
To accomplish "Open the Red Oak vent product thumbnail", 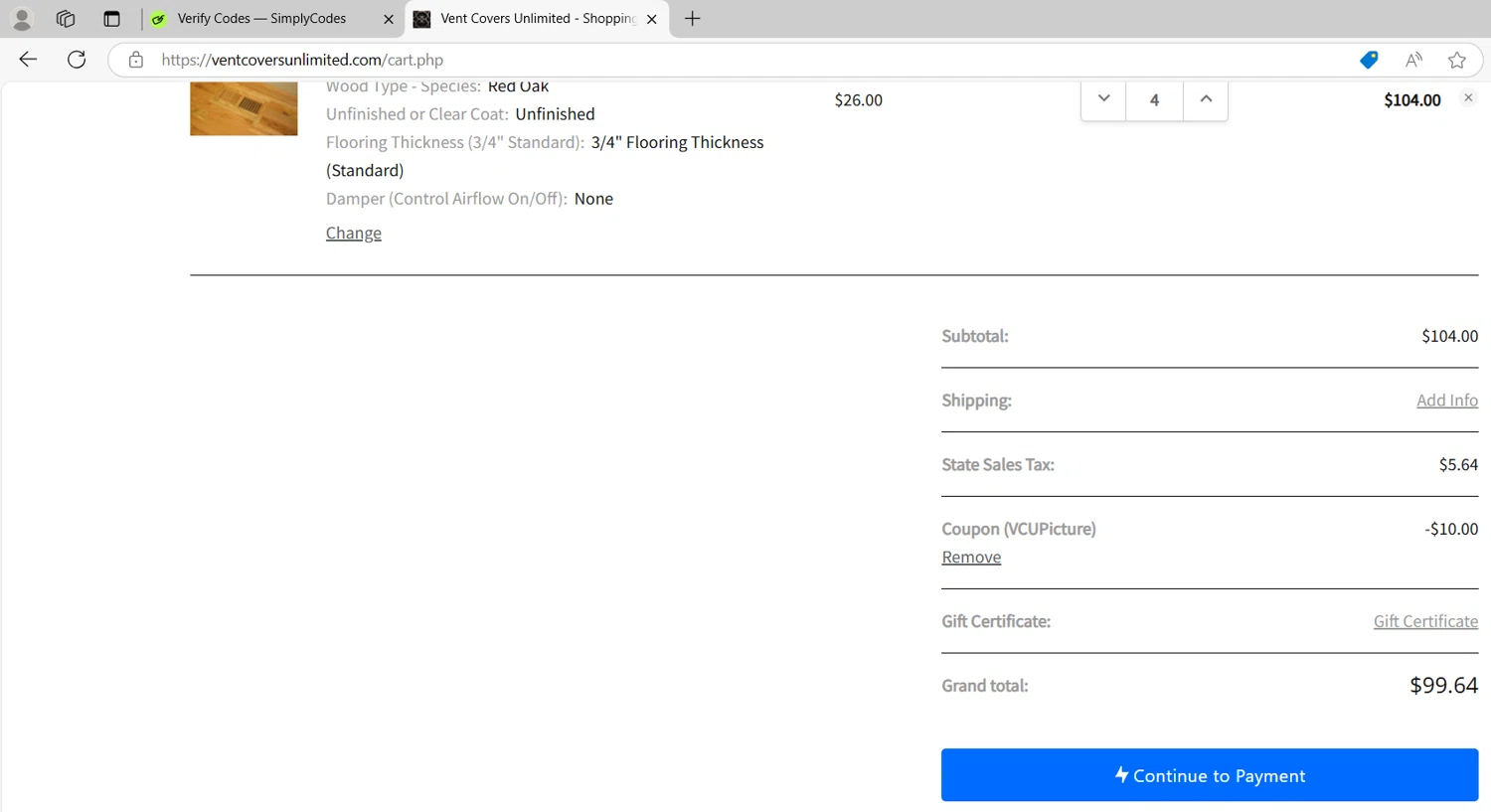I will click(244, 108).
